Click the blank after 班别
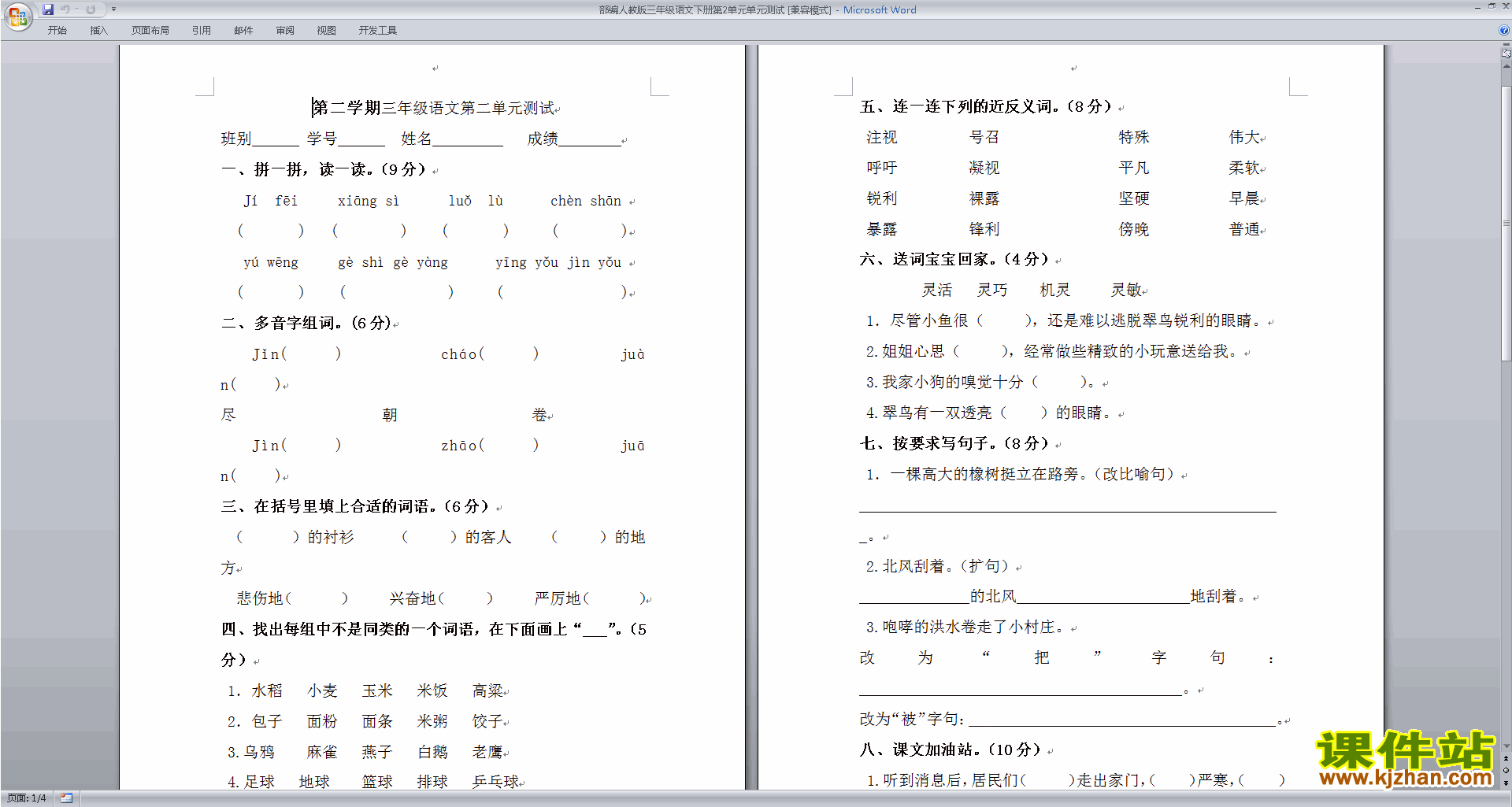This screenshot has width=1512, height=807. (x=276, y=139)
